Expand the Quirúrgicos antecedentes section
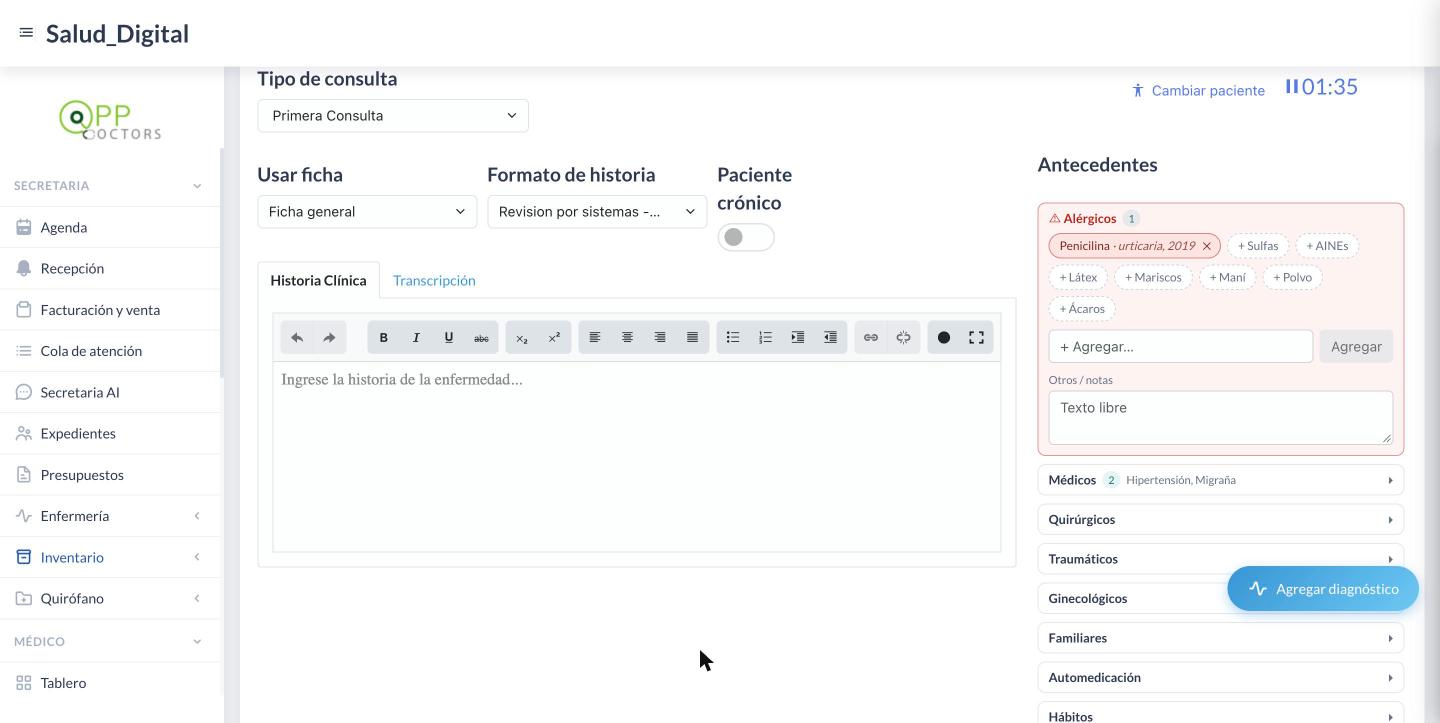The image size is (1440, 723). pyautogui.click(x=1221, y=520)
